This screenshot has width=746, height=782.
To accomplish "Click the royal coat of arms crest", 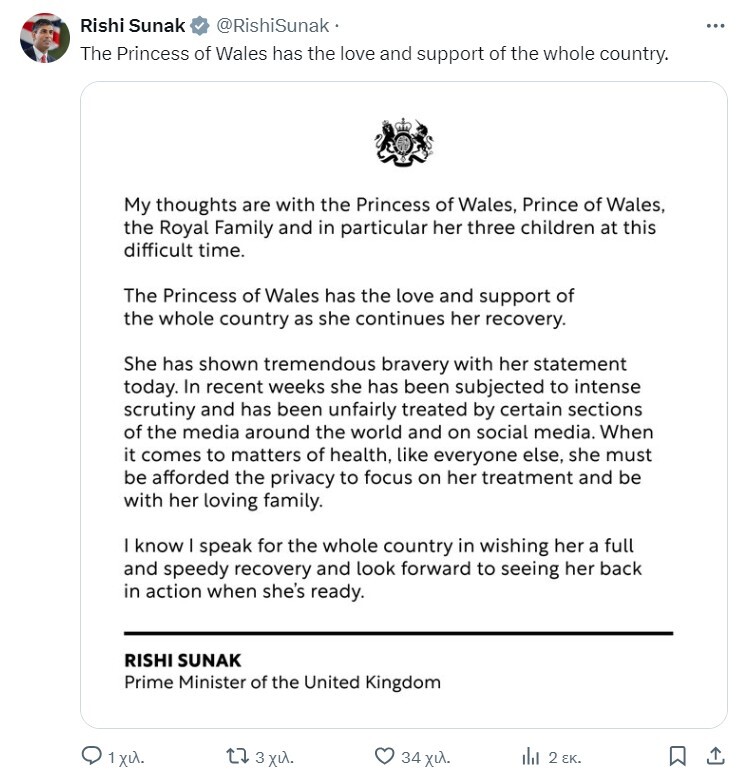I will [403, 142].
